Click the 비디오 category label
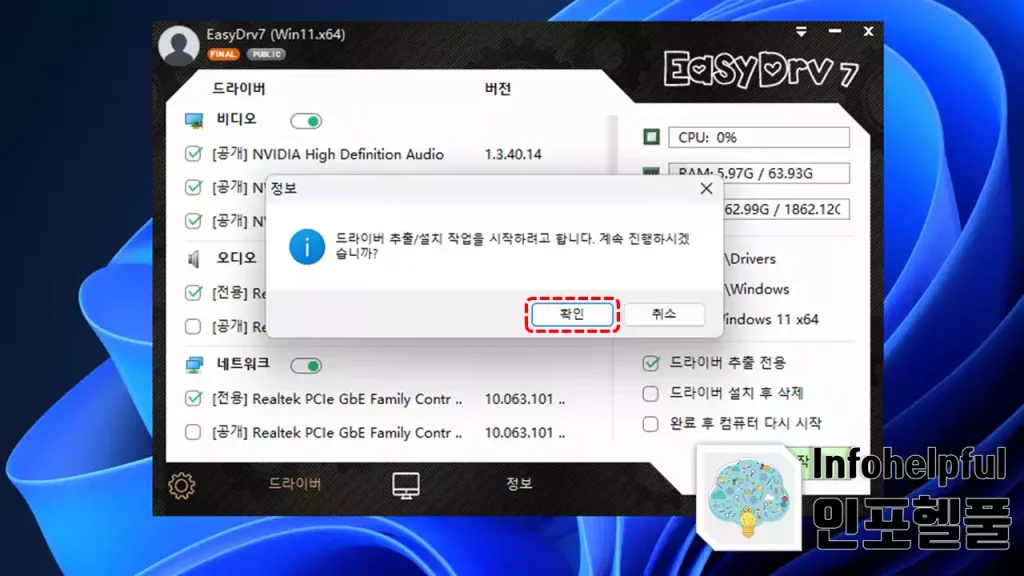Screen dimensions: 1024x576 pyautogui.click(x=236, y=120)
